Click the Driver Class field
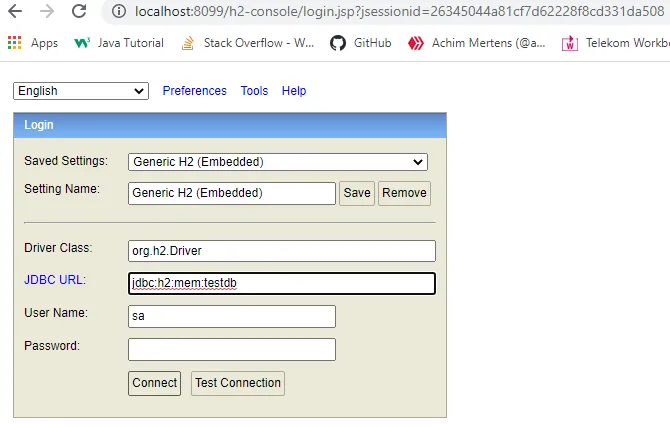This screenshot has width=670, height=427. (282, 251)
